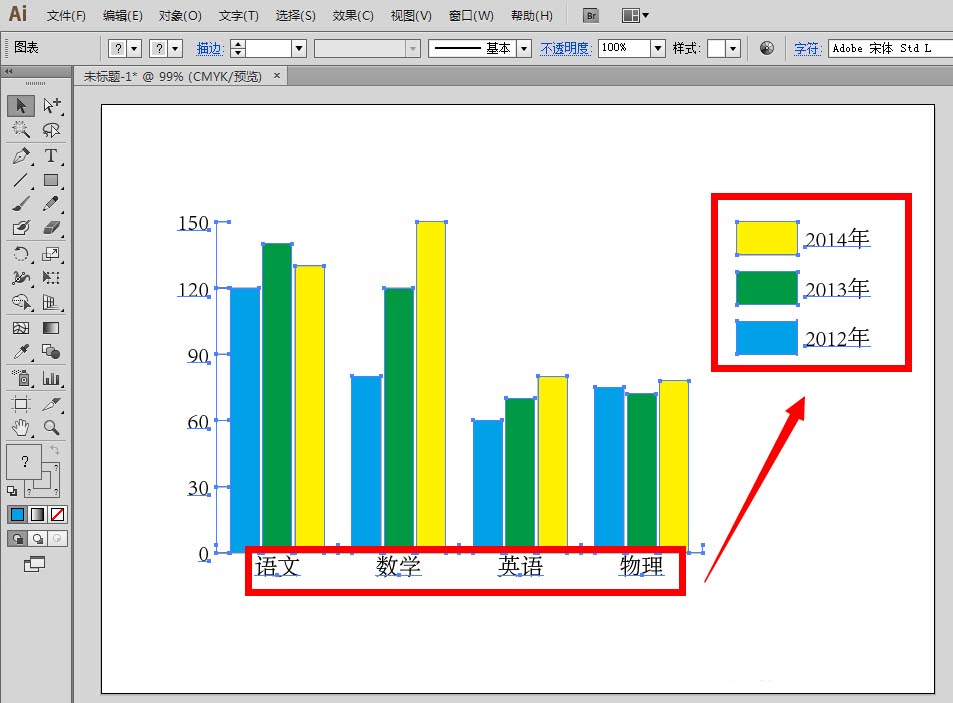953x703 pixels.
Task: Enable Draw Normal mode
Action: tap(17, 538)
